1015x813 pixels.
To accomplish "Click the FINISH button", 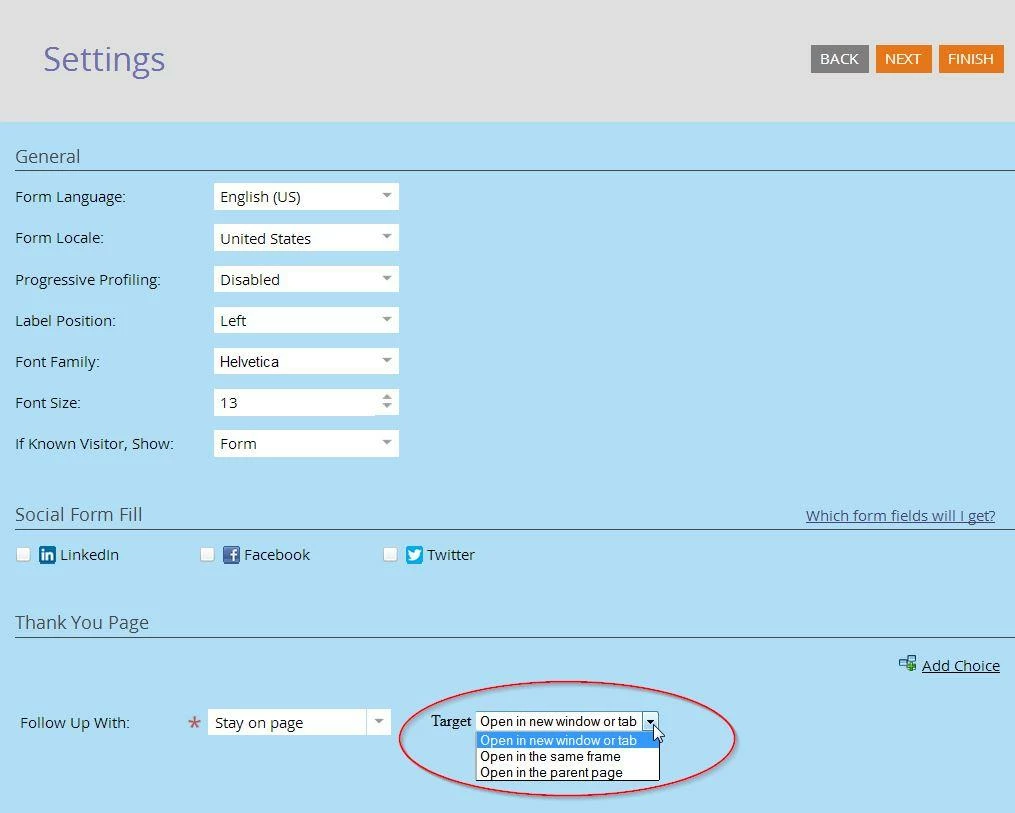I will tap(971, 59).
